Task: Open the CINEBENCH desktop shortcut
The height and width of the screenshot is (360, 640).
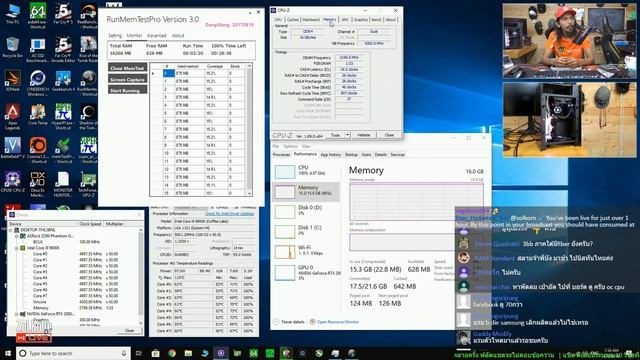Action: [x=38, y=83]
